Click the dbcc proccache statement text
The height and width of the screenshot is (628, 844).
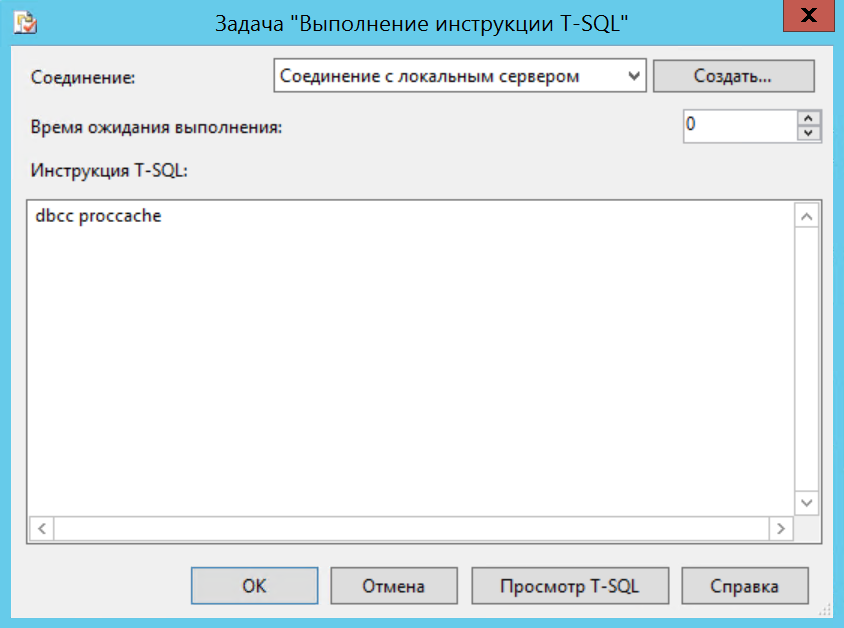[98, 216]
